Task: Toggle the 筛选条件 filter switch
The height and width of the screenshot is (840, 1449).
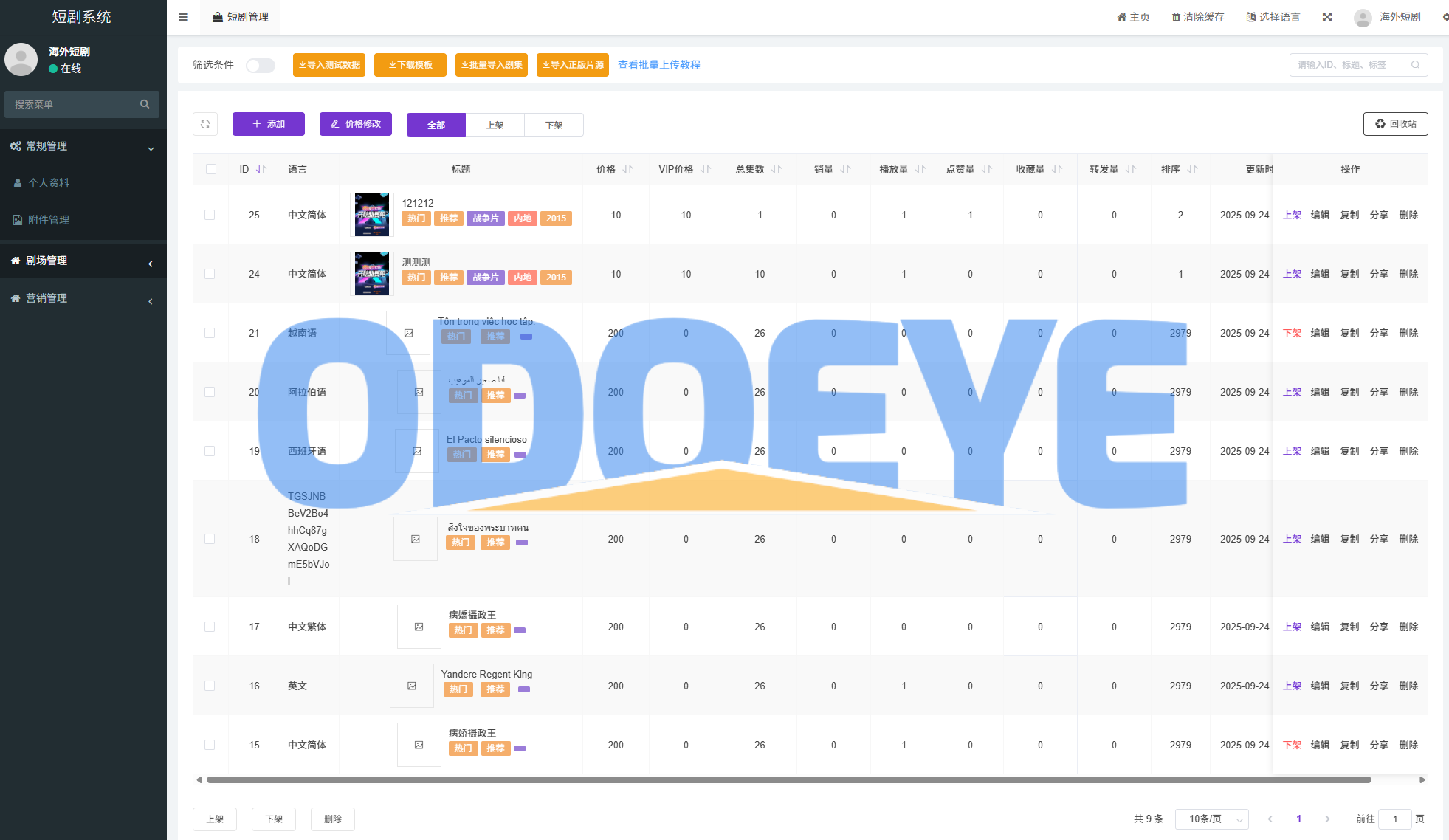Action: pyautogui.click(x=261, y=65)
